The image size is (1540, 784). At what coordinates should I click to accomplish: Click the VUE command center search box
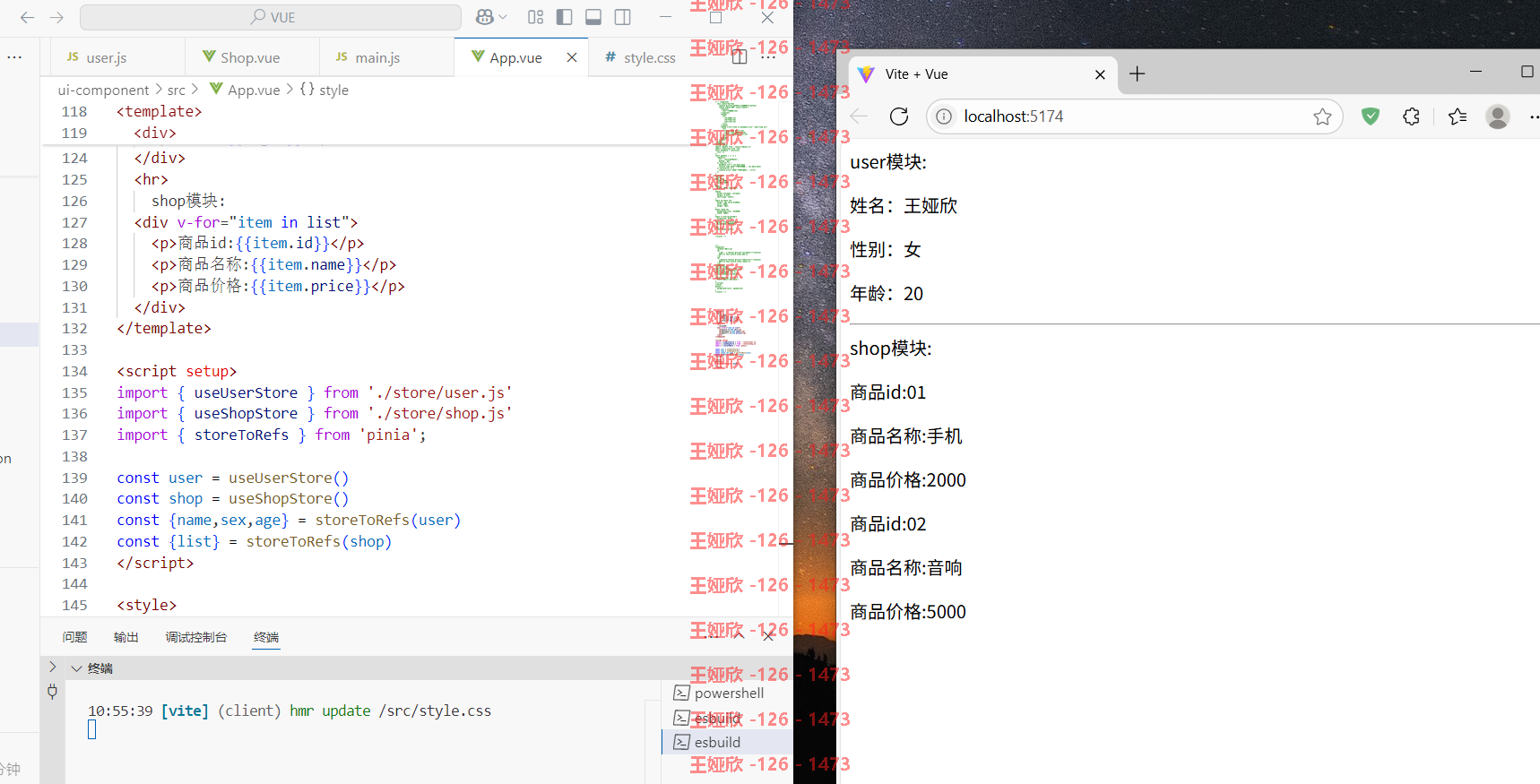[271, 17]
